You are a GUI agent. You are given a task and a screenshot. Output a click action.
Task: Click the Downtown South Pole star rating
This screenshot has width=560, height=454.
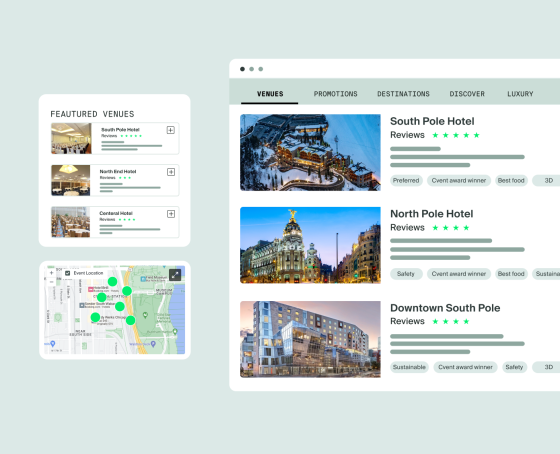click(451, 321)
